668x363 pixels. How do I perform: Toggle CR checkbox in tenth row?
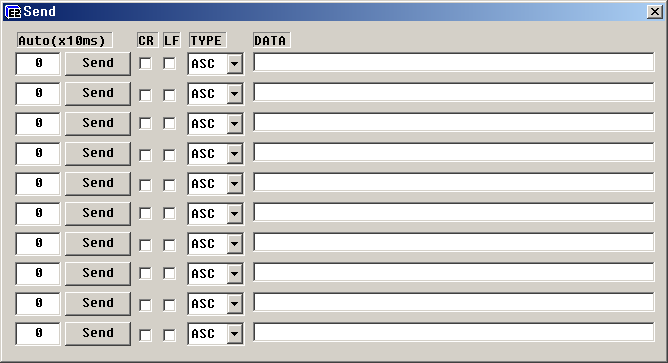tap(145, 335)
